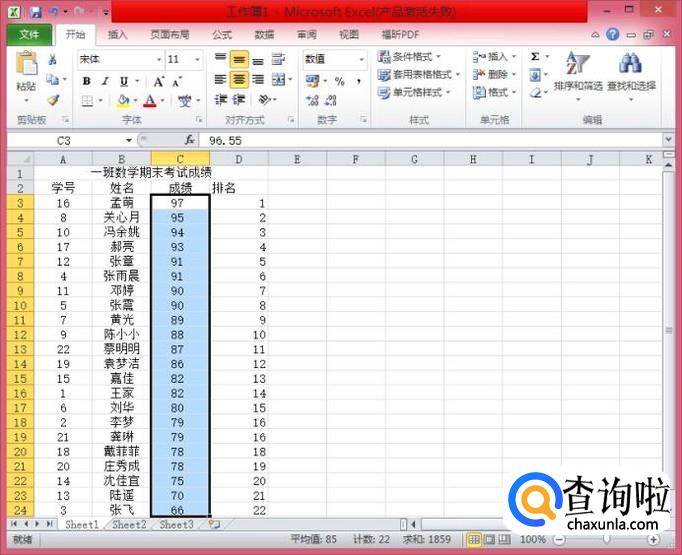Click the Clear eraser icon
Viewport: 682px width, 555px height.
coord(535,93)
